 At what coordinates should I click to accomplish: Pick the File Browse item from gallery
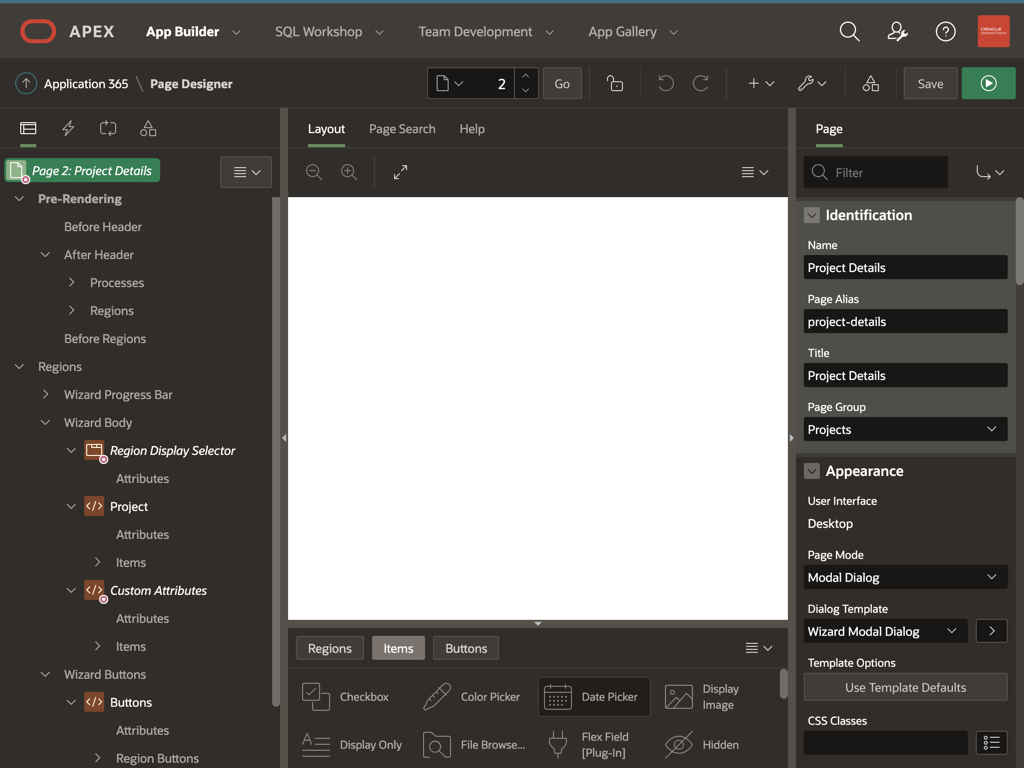(x=472, y=744)
